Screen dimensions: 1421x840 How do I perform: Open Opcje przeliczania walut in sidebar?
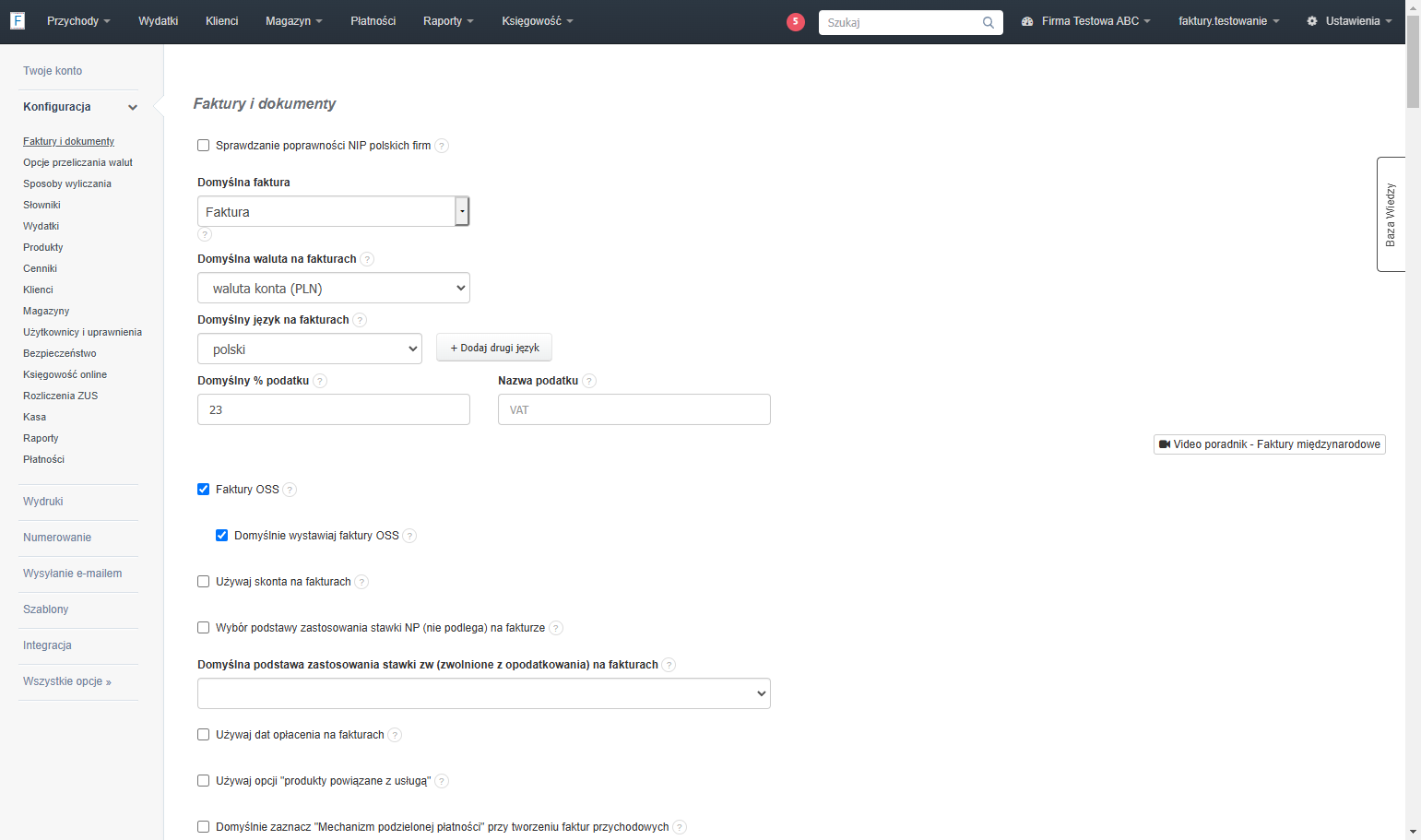click(78, 162)
